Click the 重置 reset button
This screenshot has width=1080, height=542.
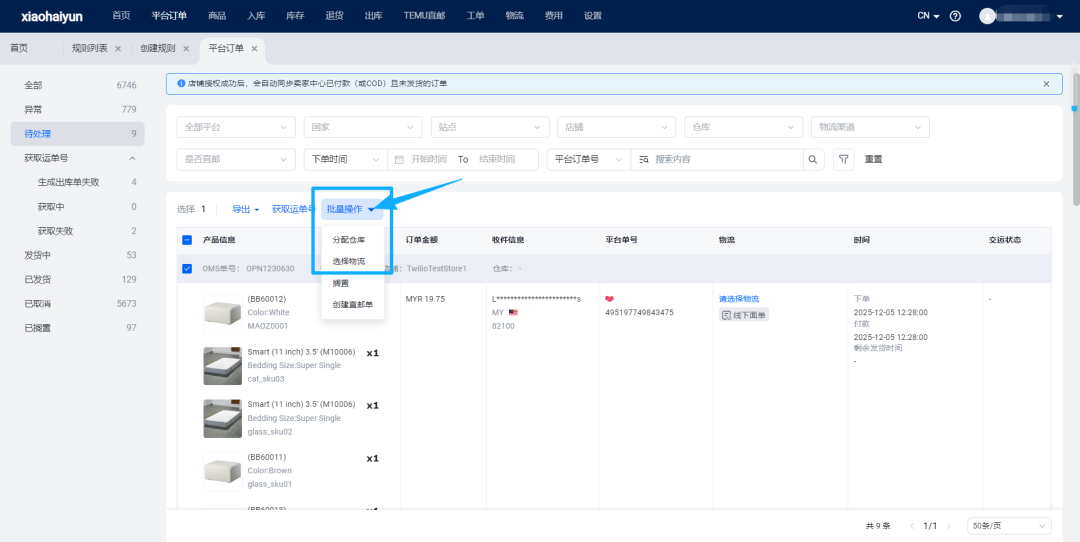point(873,159)
